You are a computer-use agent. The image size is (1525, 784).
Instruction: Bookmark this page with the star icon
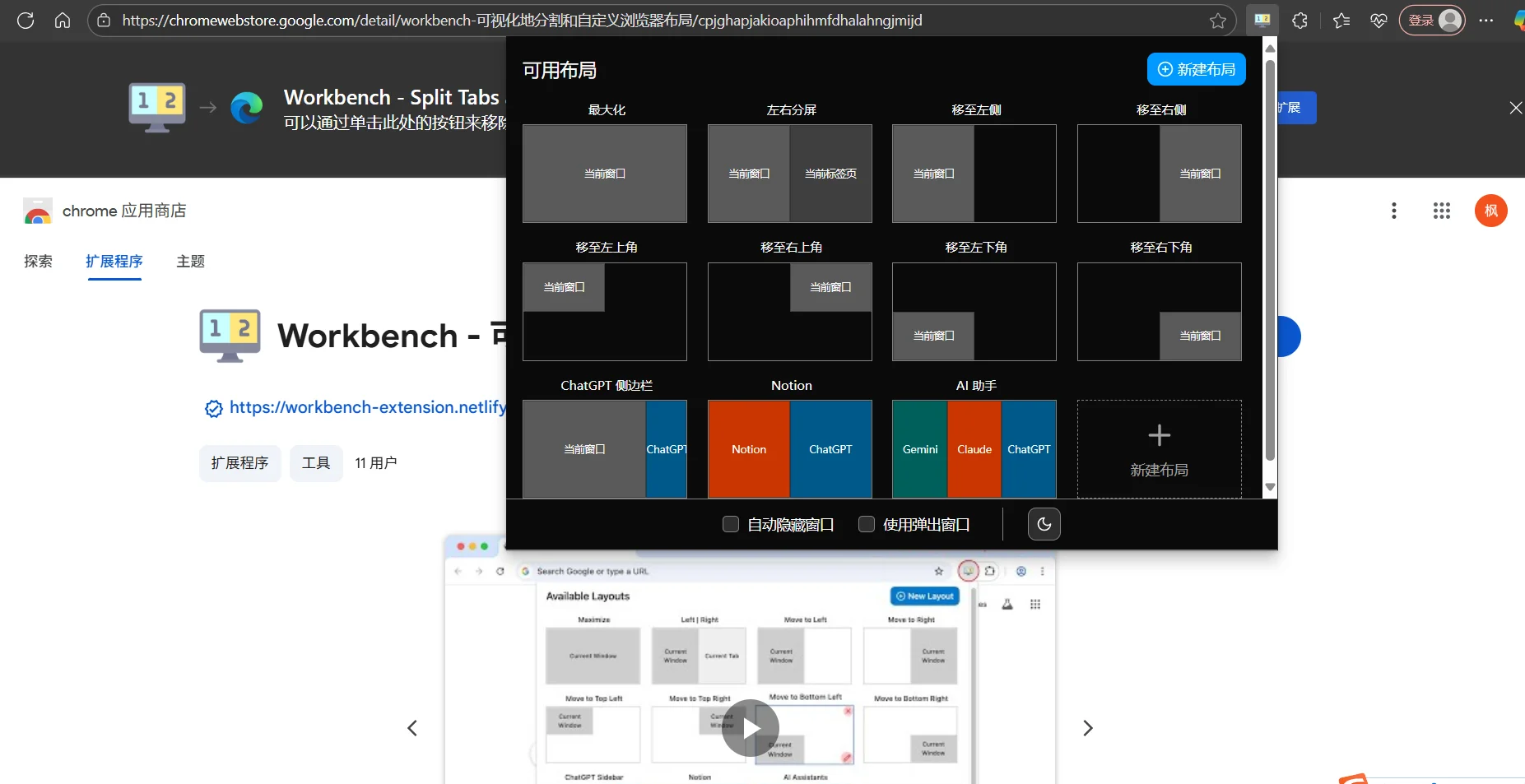pos(1218,21)
